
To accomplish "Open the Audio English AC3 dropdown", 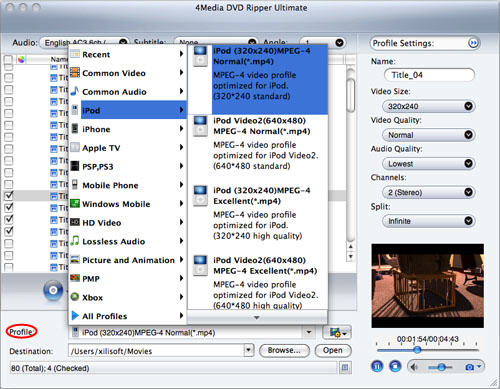I will point(84,43).
